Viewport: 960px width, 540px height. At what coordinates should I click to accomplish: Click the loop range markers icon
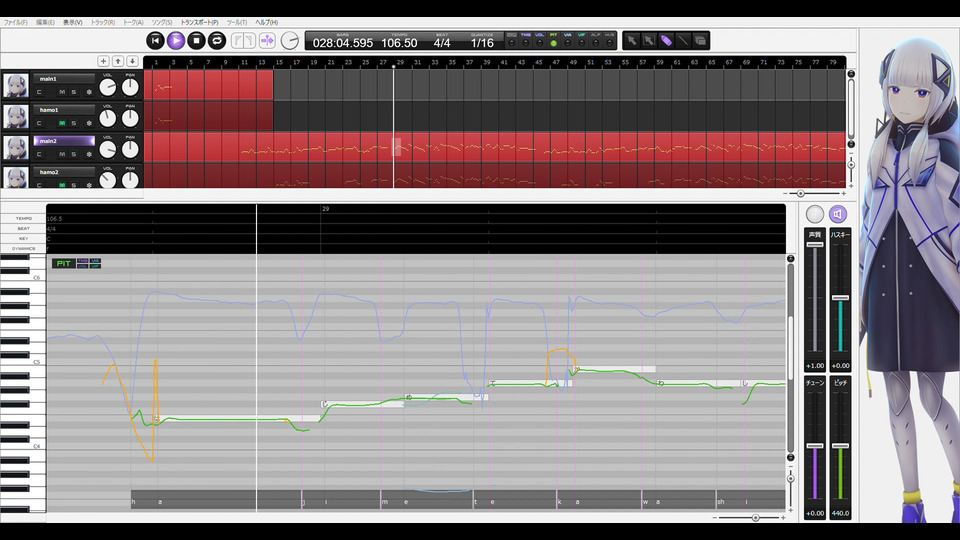tap(244, 41)
